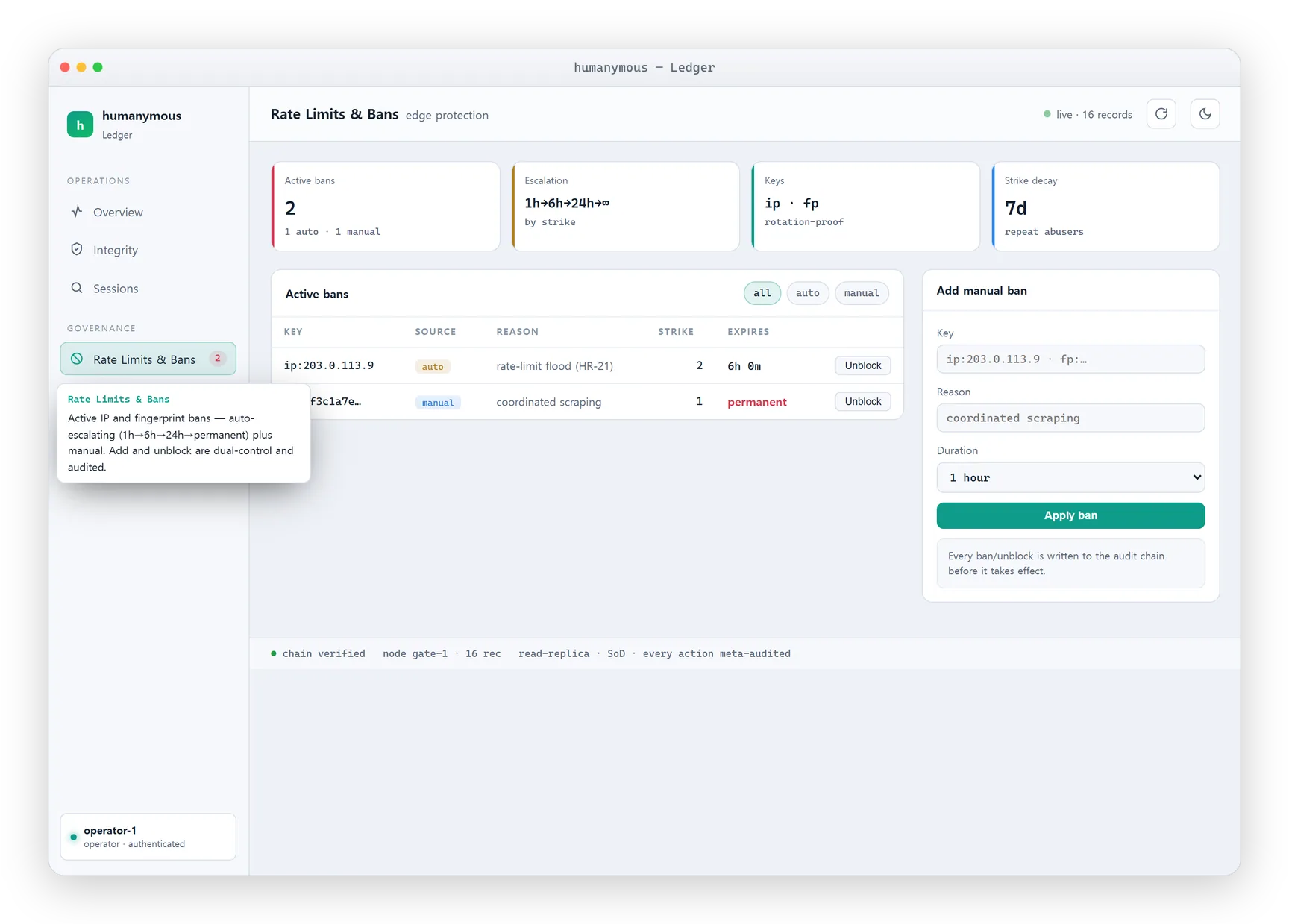1289x924 pixels.
Task: Click the refresh icon button
Action: pos(1161,114)
